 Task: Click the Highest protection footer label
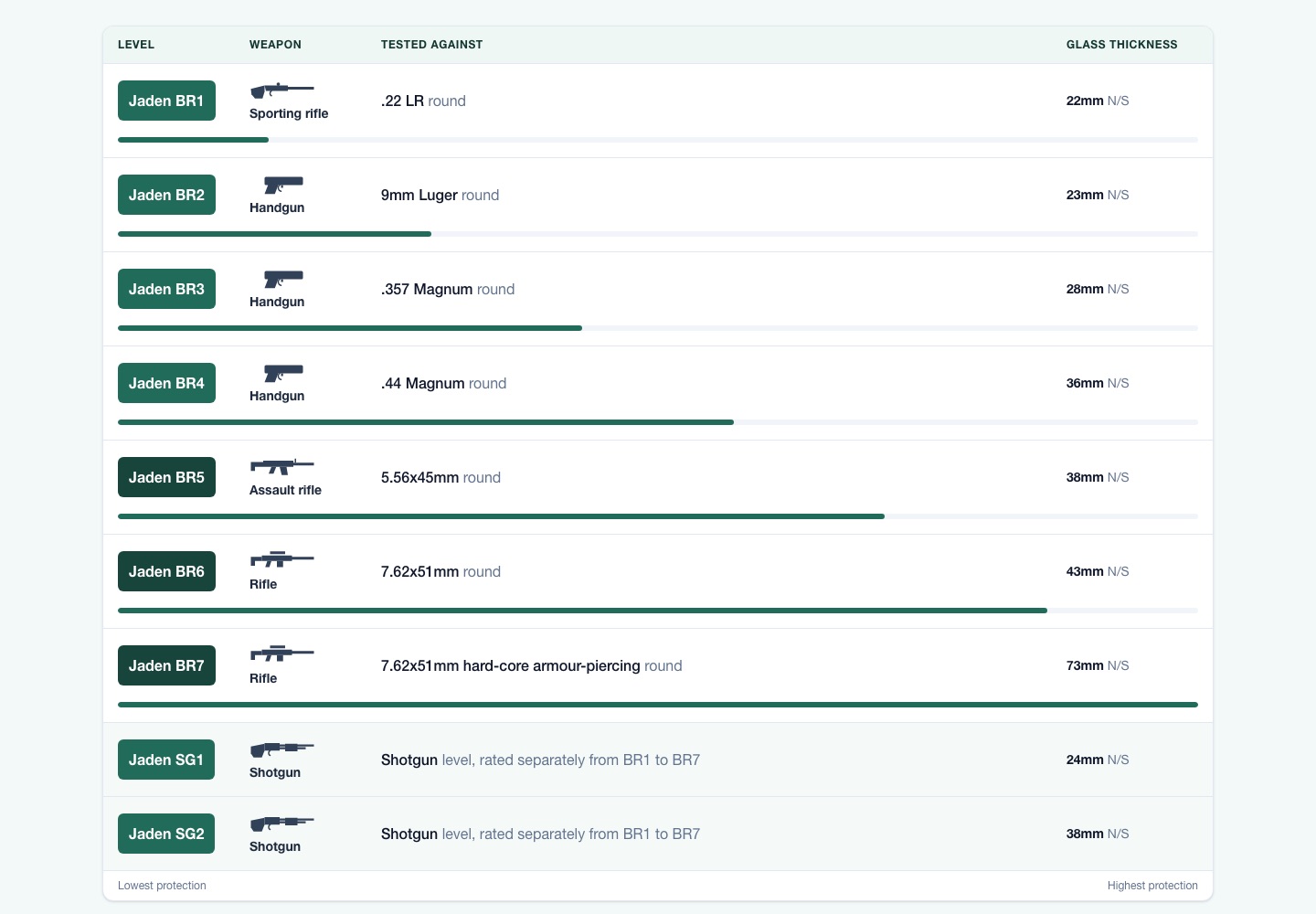pyautogui.click(x=1152, y=886)
